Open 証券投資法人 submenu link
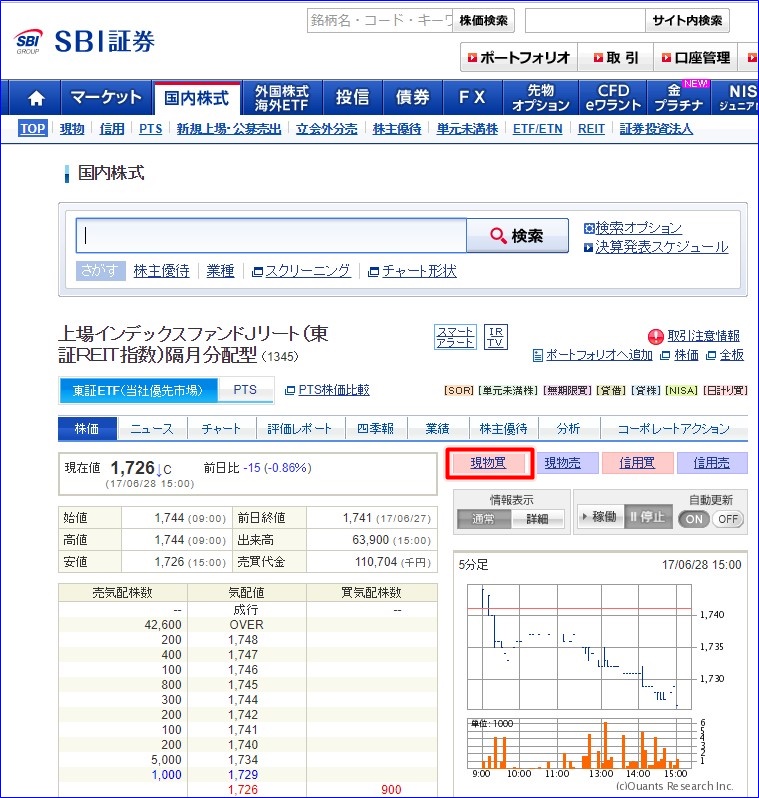This screenshot has height=798, width=759. (656, 129)
